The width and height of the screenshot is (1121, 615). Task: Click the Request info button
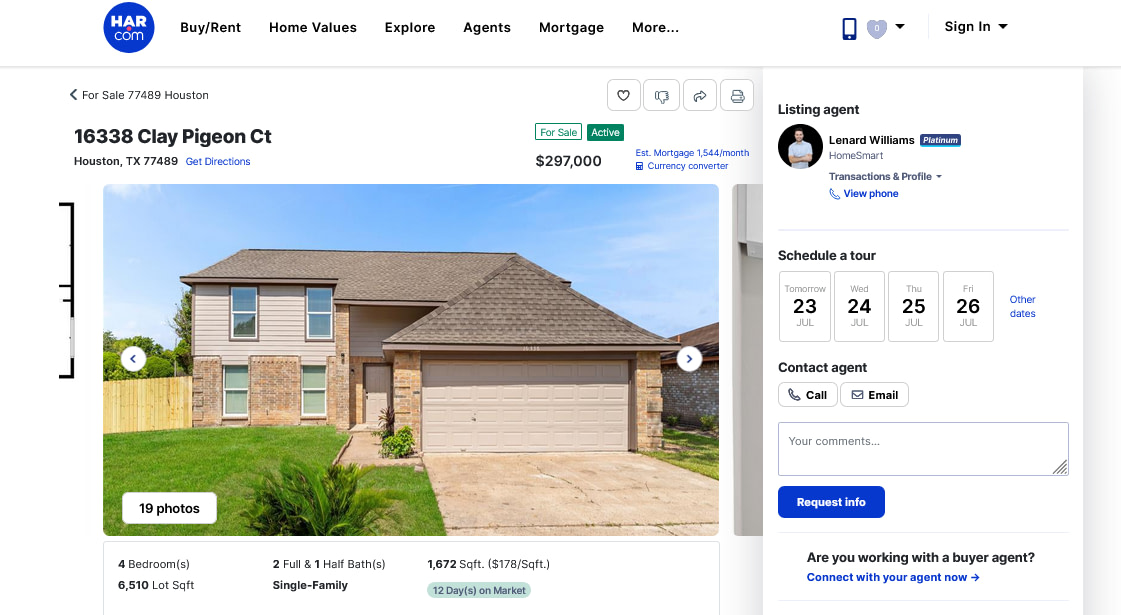(831, 502)
